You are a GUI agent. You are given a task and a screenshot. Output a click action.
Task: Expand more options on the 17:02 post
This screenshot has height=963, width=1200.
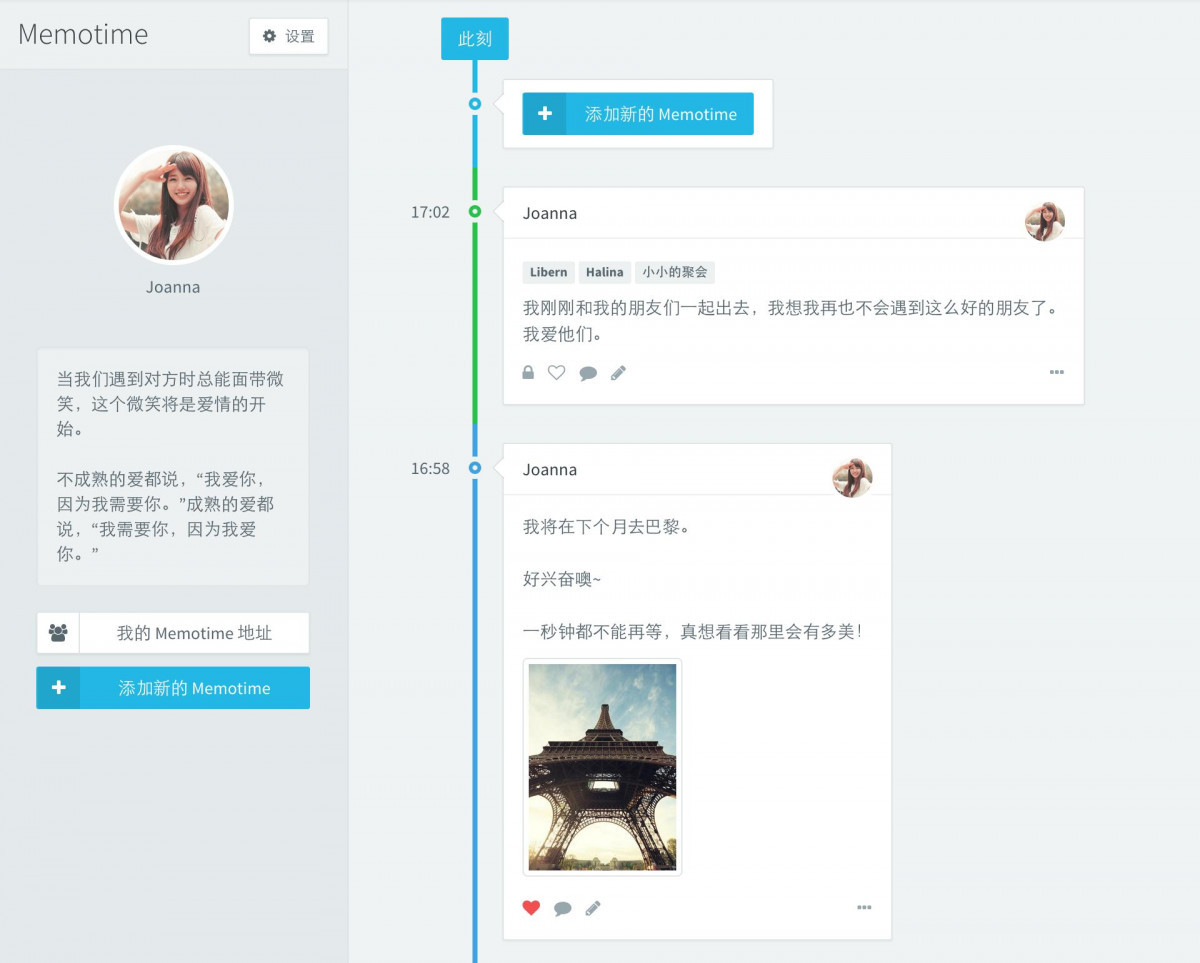pos(1056,373)
